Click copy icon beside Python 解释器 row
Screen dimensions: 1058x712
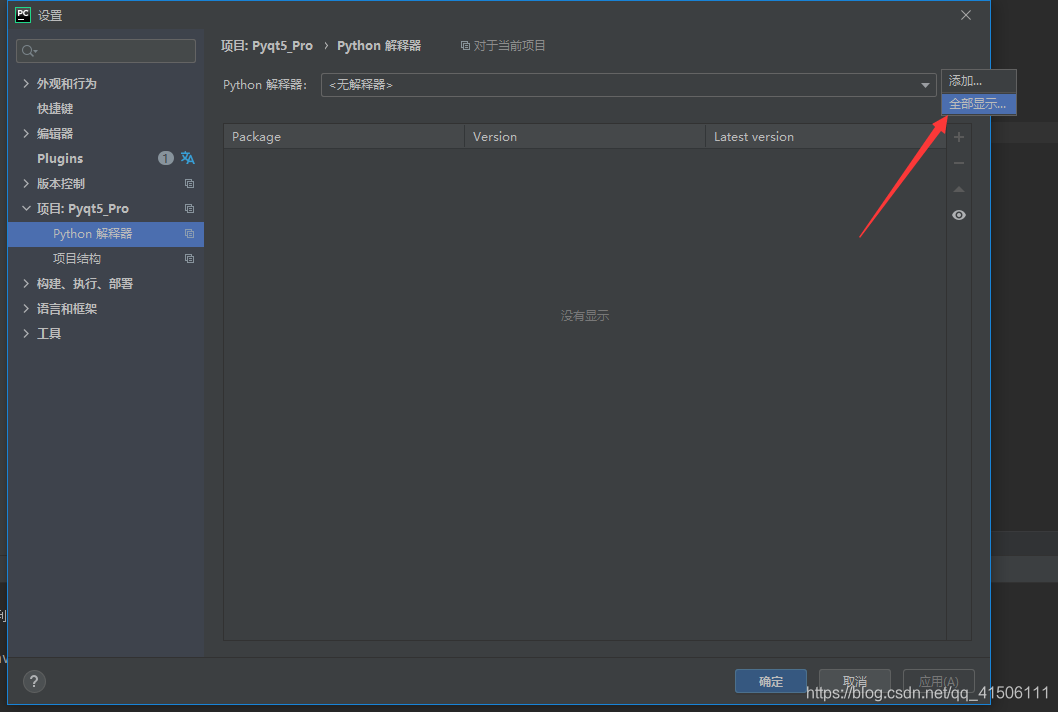190,234
